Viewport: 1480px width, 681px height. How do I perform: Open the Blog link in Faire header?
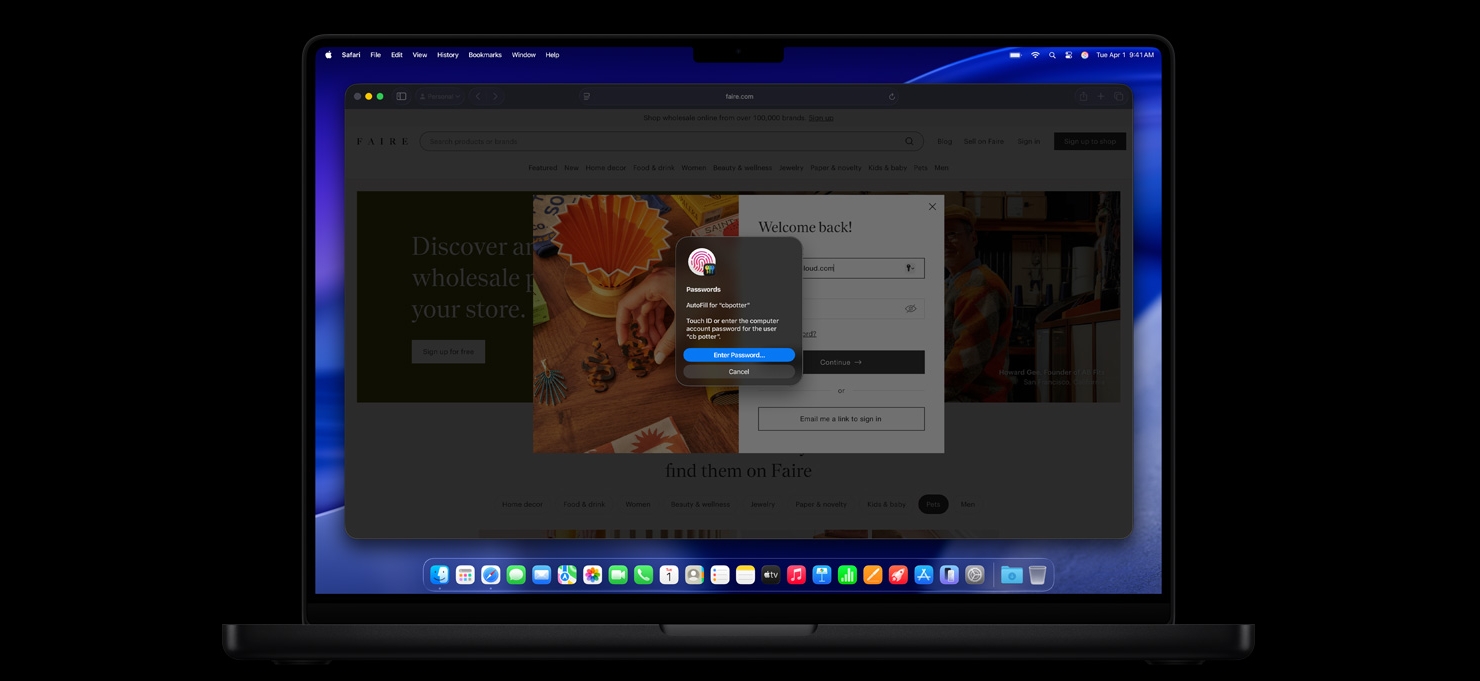(945, 141)
